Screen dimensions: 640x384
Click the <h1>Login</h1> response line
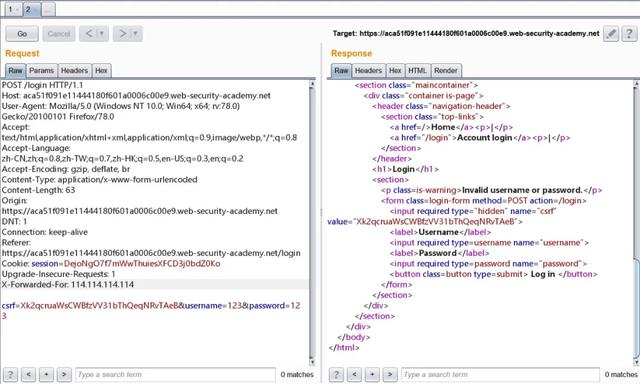405,169
